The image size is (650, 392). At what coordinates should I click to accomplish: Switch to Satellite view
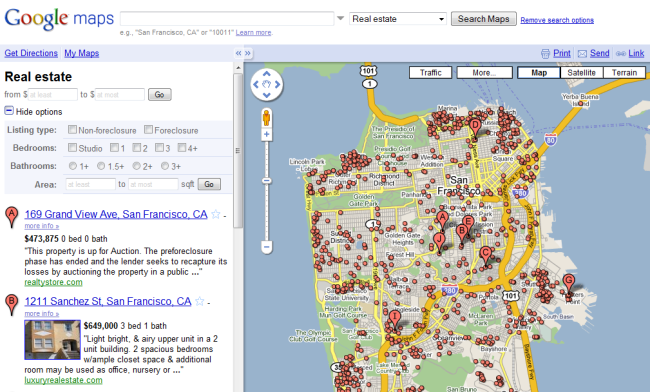[x=581, y=73]
